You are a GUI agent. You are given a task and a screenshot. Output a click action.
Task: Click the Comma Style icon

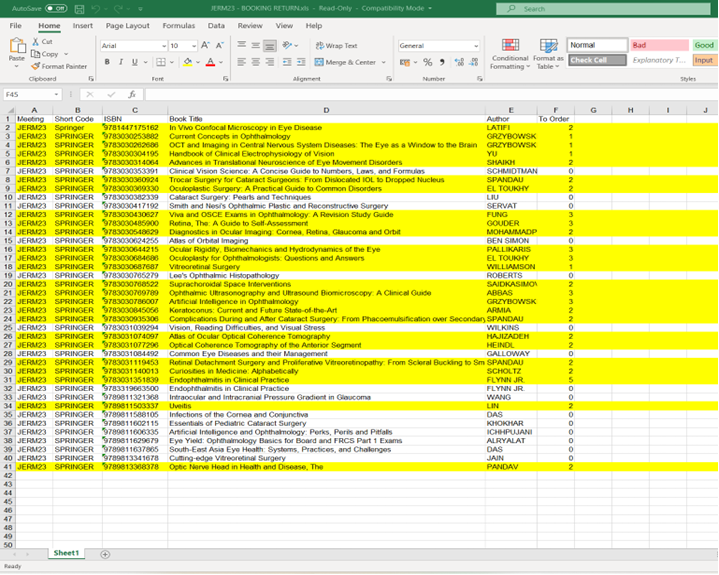(x=442, y=62)
